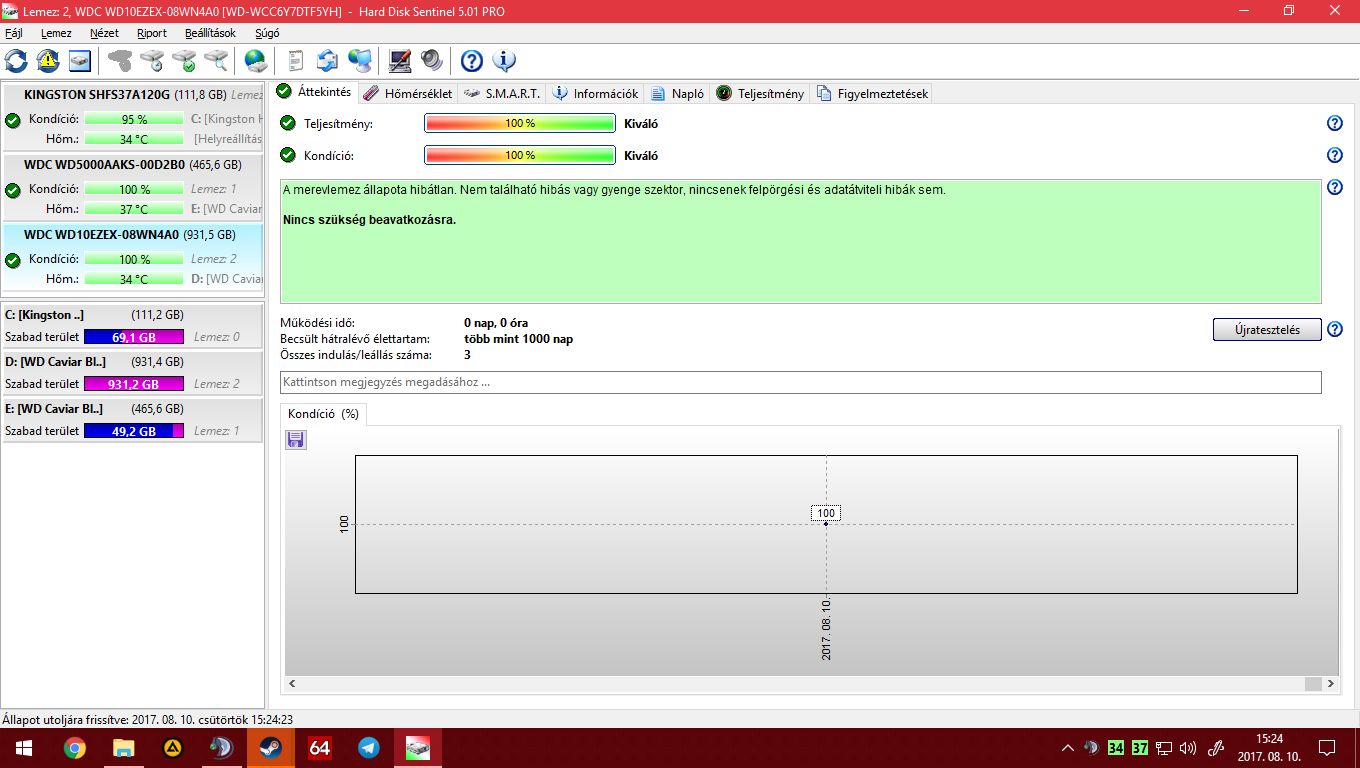The width and height of the screenshot is (1360, 768).
Task: Open the Beállítások menu
Action: pyautogui.click(x=210, y=33)
